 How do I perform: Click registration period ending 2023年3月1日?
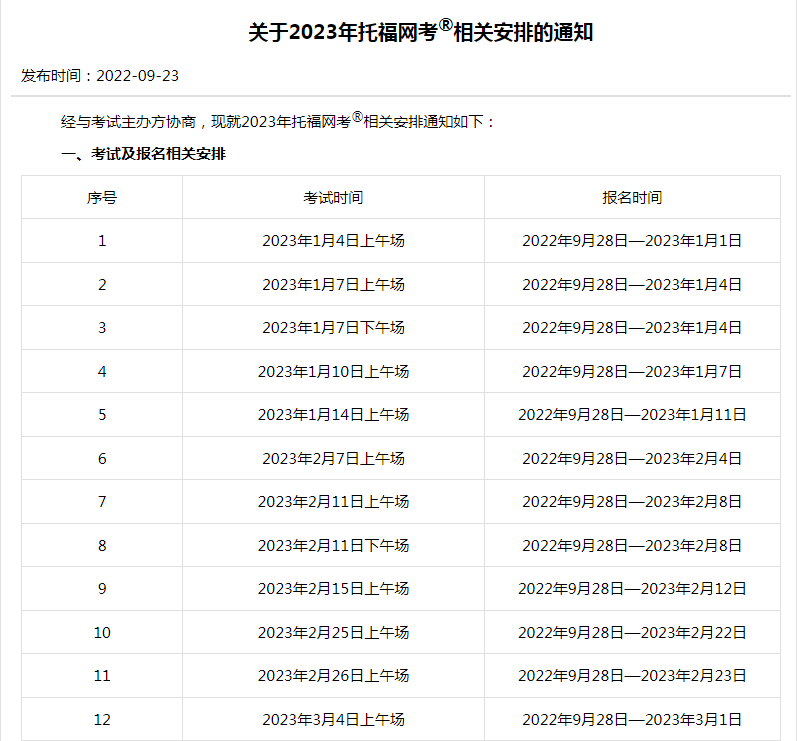pos(632,720)
